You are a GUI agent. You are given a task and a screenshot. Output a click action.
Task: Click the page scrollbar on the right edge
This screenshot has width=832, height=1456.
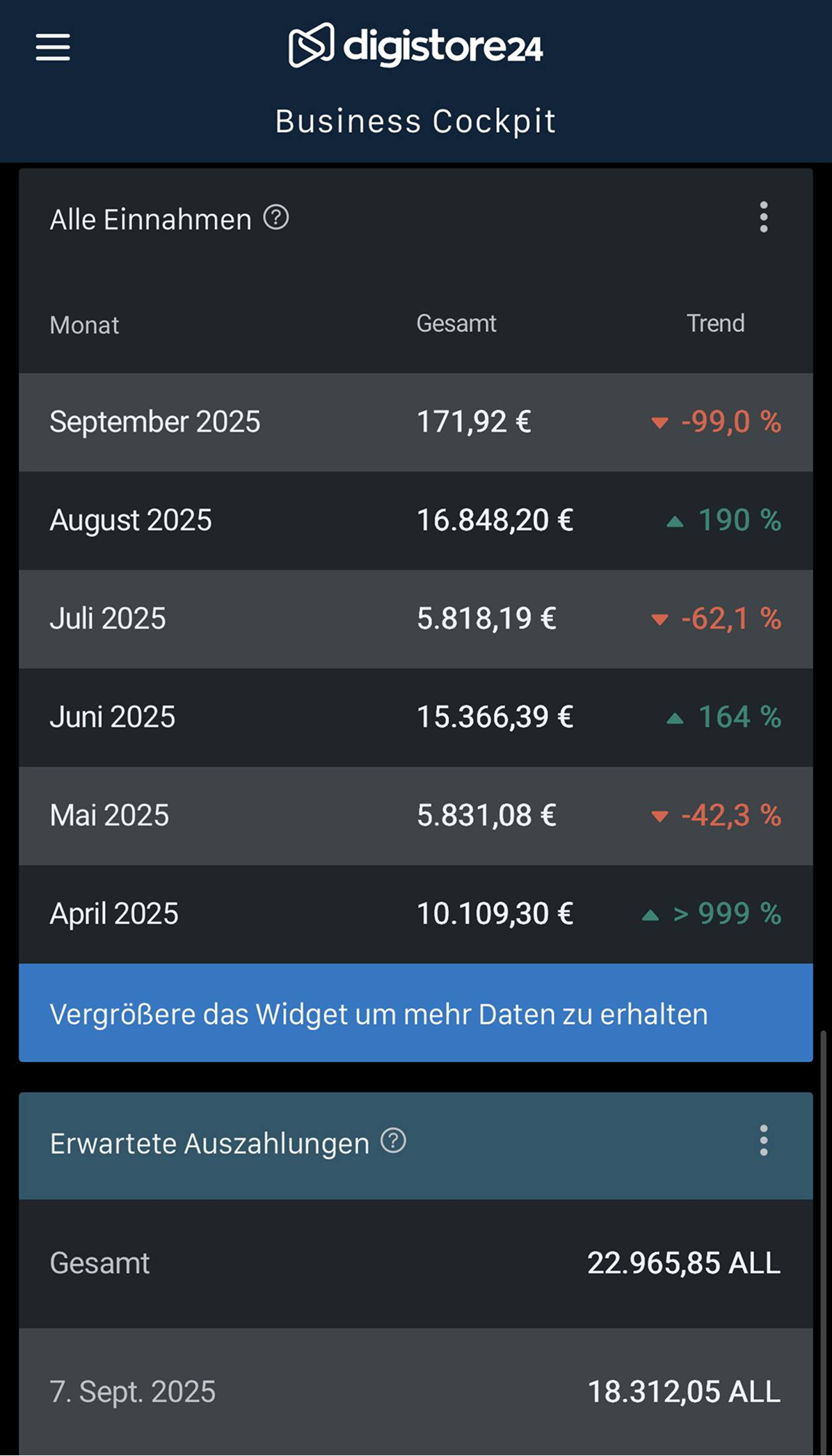pyautogui.click(x=825, y=1239)
